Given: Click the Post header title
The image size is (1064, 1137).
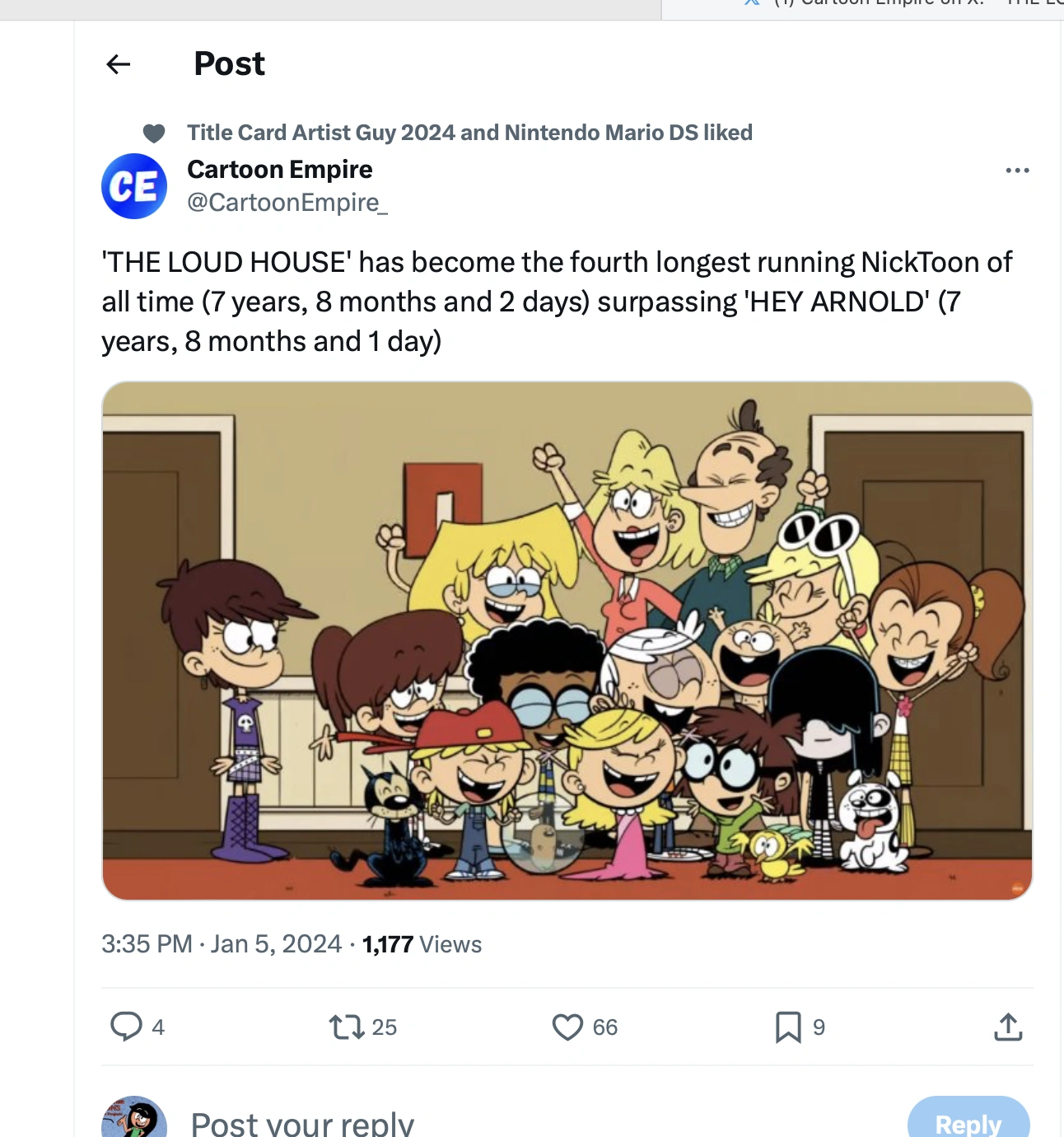Looking at the screenshot, I should [x=229, y=63].
